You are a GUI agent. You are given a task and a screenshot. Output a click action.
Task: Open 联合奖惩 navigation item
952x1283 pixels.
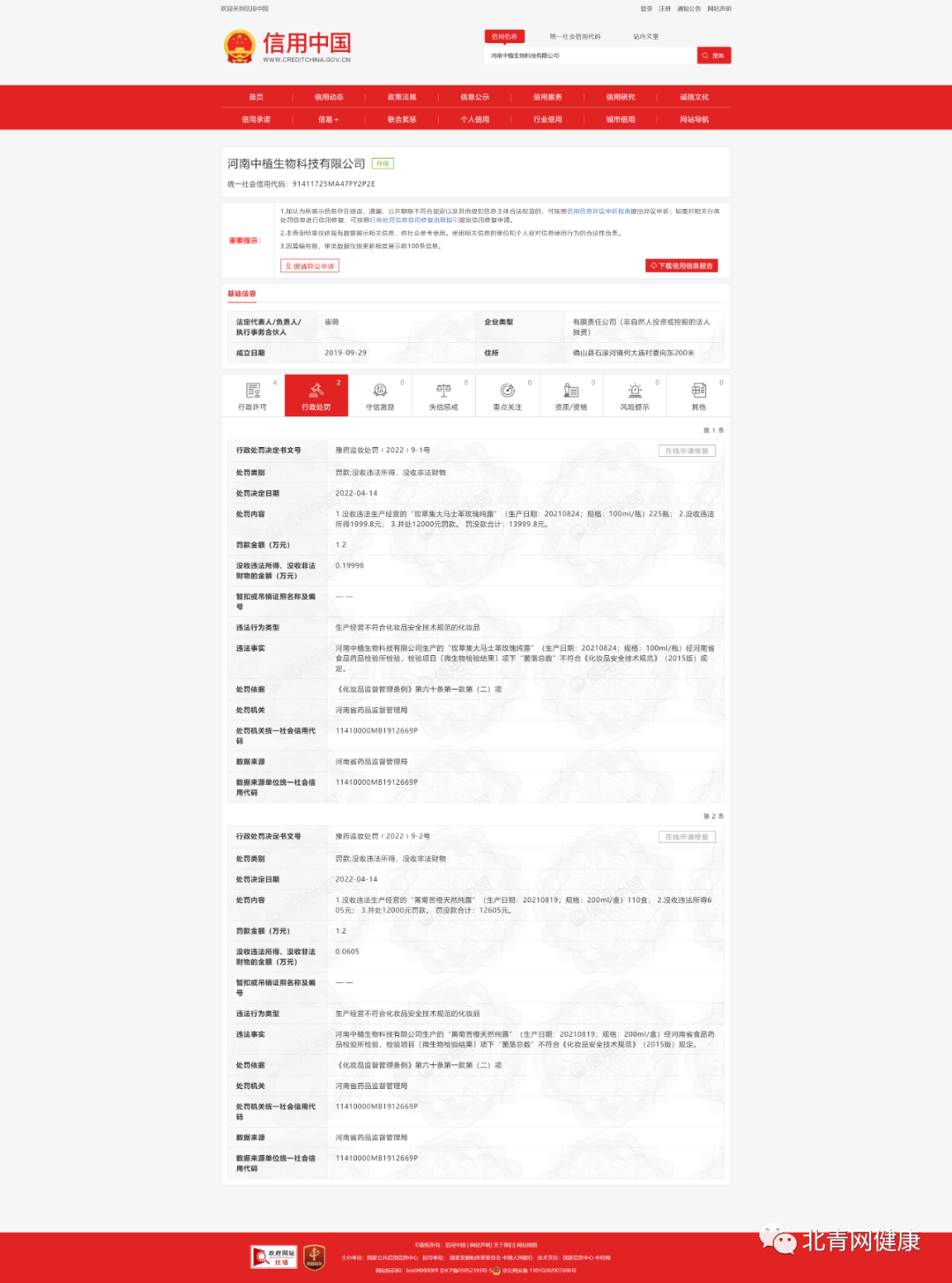(402, 119)
